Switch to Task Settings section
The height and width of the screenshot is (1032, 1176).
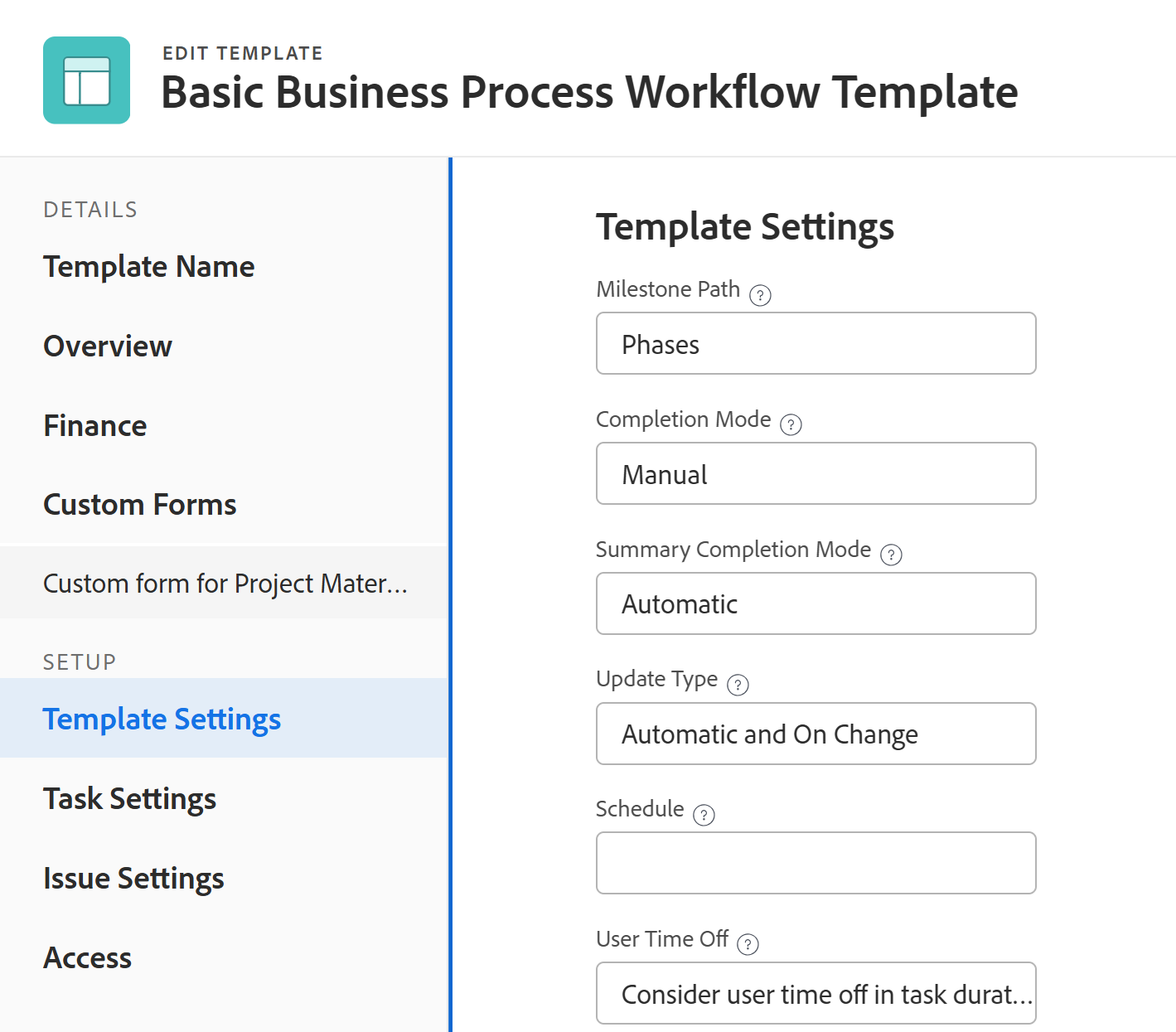tap(129, 798)
